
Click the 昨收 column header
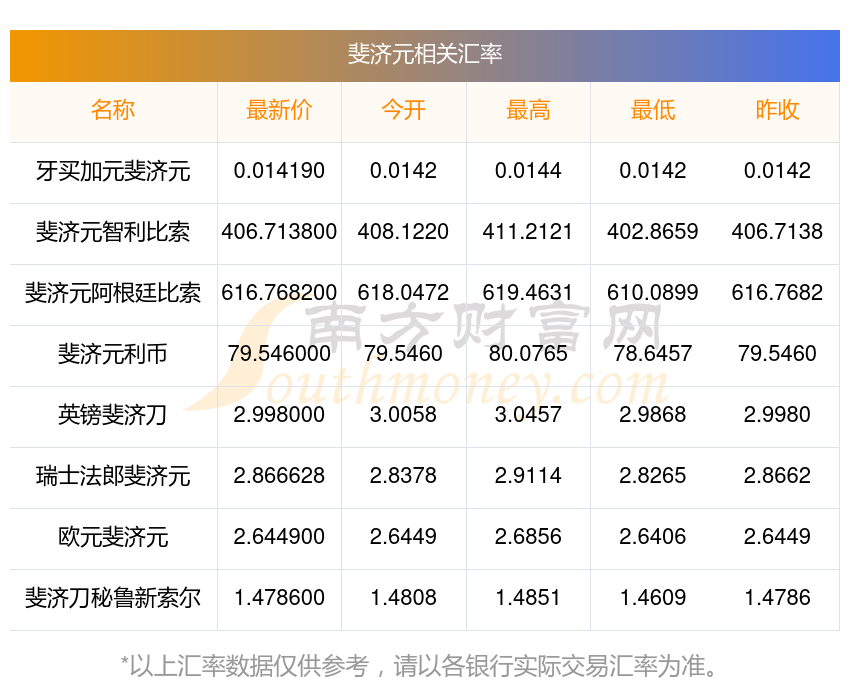[777, 110]
